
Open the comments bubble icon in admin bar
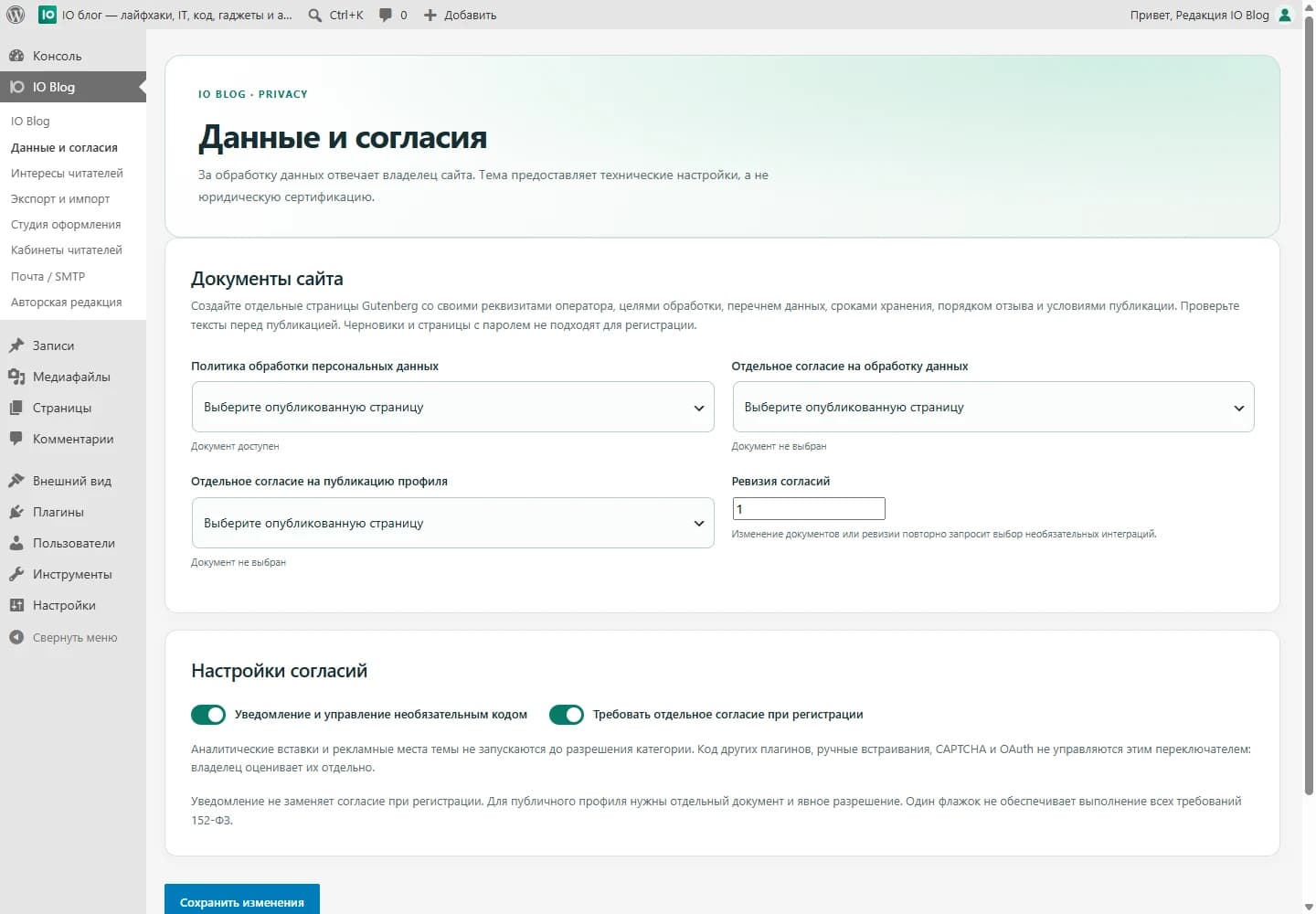386,15
